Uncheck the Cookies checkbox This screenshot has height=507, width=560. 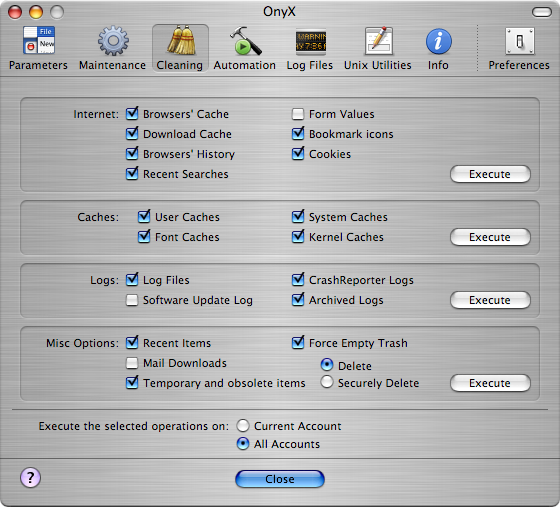(298, 154)
